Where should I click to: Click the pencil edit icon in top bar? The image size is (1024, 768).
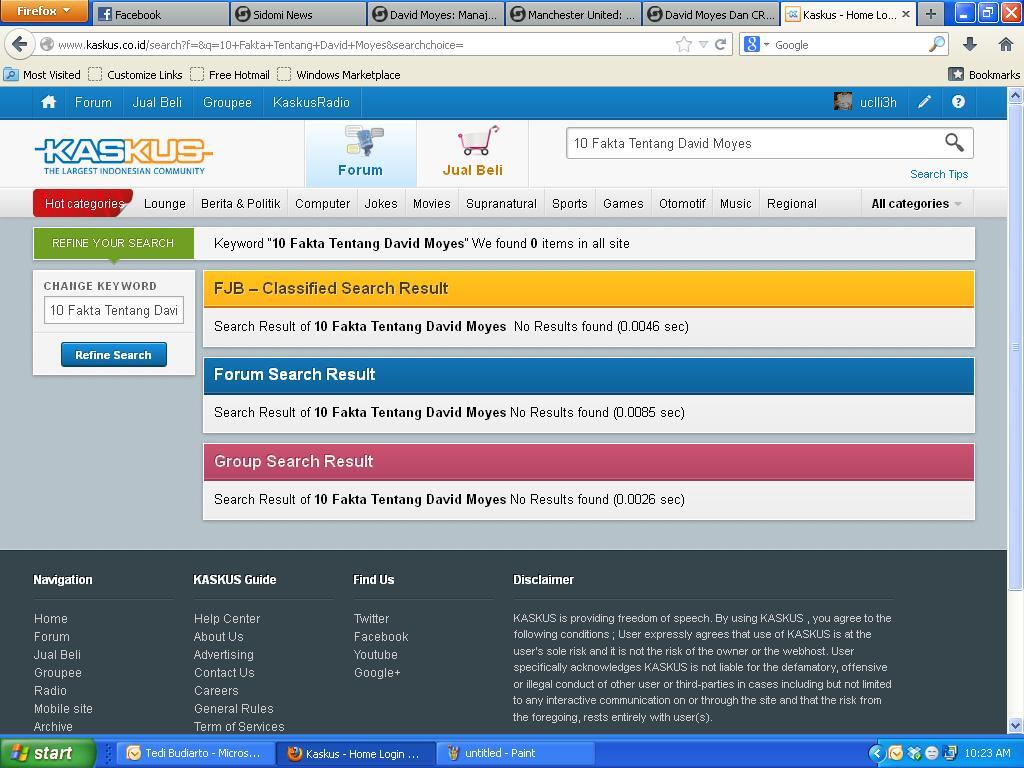pyautogui.click(x=924, y=102)
